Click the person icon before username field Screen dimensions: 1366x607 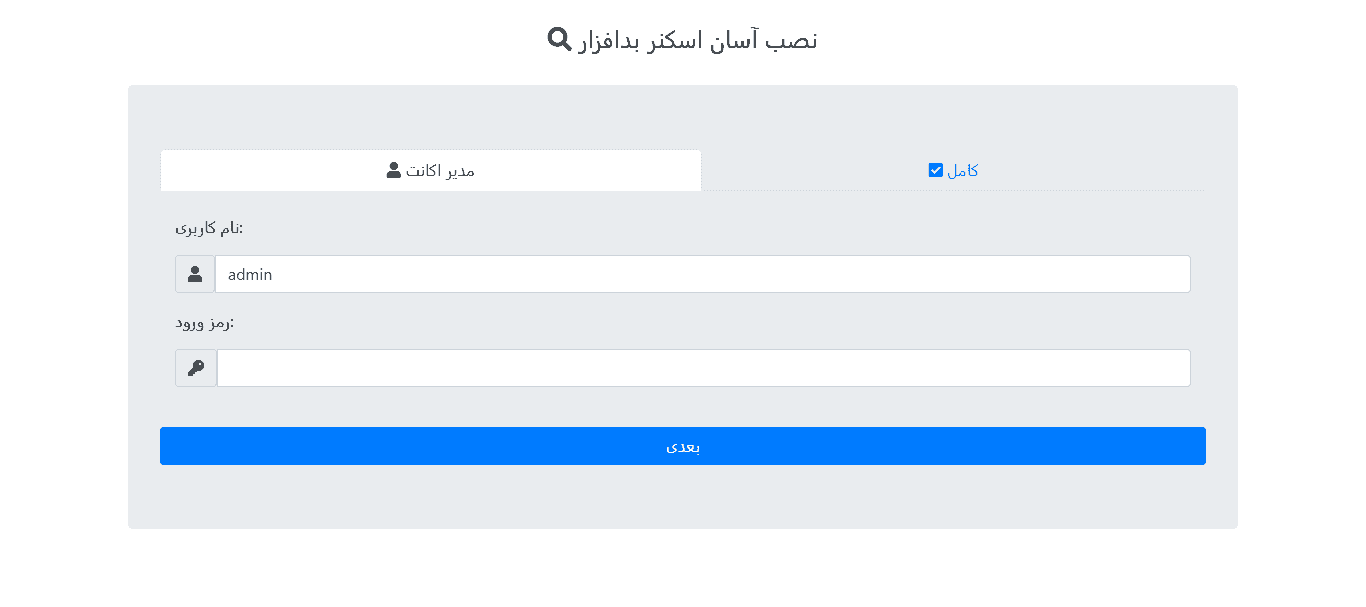pyautogui.click(x=195, y=274)
